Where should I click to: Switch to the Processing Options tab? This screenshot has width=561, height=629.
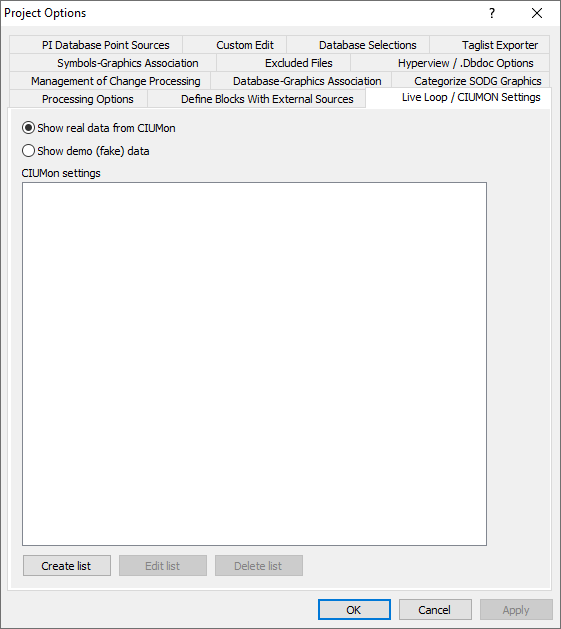(78, 99)
